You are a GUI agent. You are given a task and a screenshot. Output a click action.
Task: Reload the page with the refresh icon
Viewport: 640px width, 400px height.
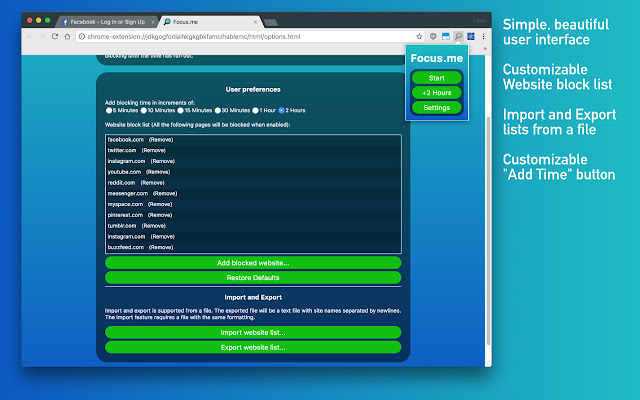tap(56, 36)
